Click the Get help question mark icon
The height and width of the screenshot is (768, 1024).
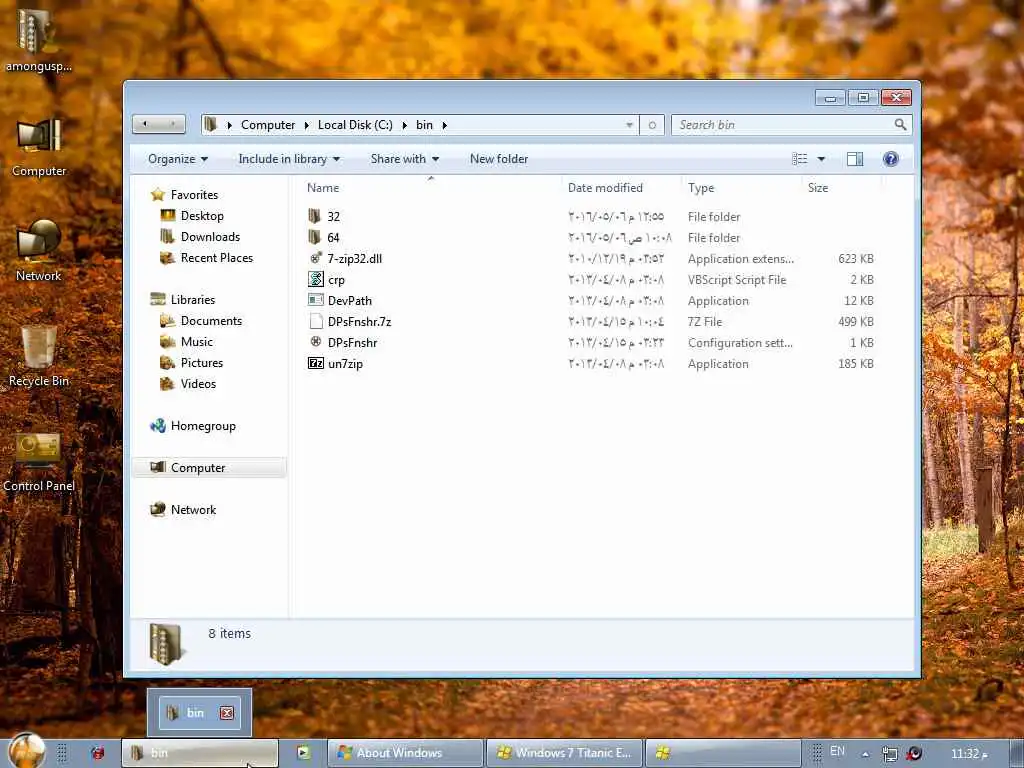pyautogui.click(x=890, y=159)
